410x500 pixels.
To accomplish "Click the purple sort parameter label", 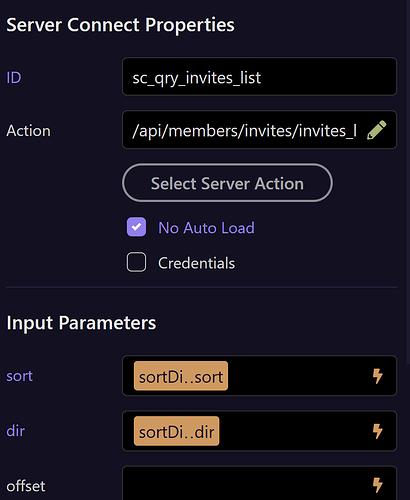I will (20, 376).
